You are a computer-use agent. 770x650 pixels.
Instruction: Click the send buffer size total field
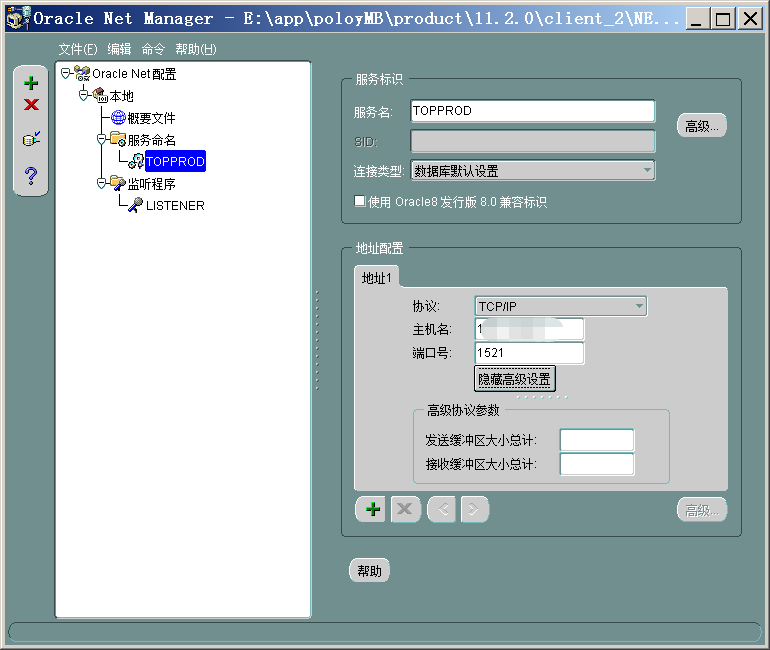[x=597, y=440]
